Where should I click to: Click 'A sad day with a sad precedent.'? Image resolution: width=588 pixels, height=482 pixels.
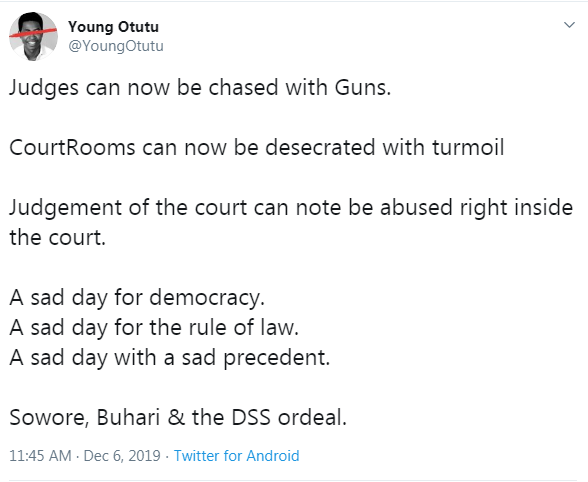[x=170, y=358]
